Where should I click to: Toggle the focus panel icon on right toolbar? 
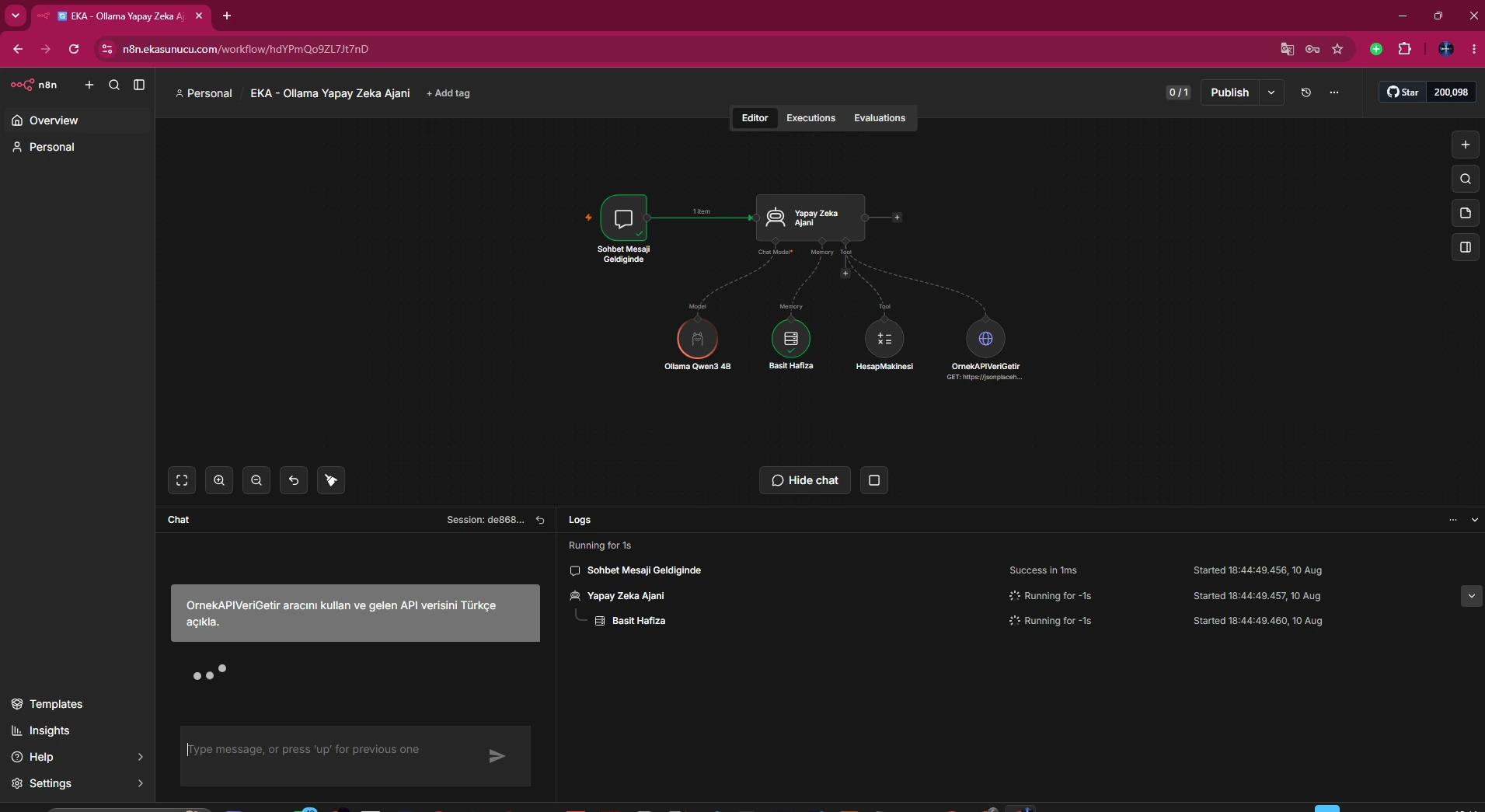(1466, 247)
